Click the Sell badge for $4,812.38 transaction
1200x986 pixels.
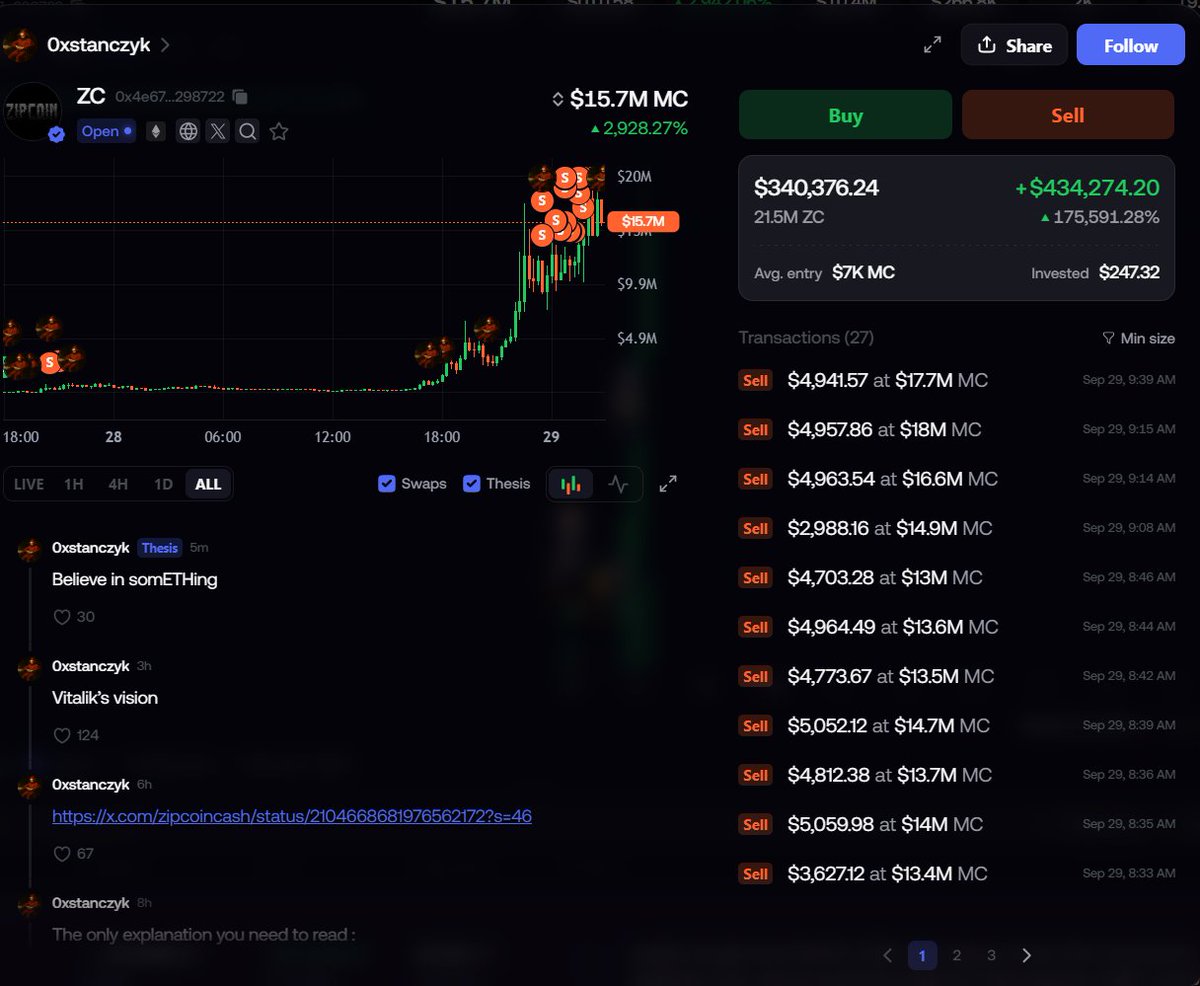pos(755,775)
